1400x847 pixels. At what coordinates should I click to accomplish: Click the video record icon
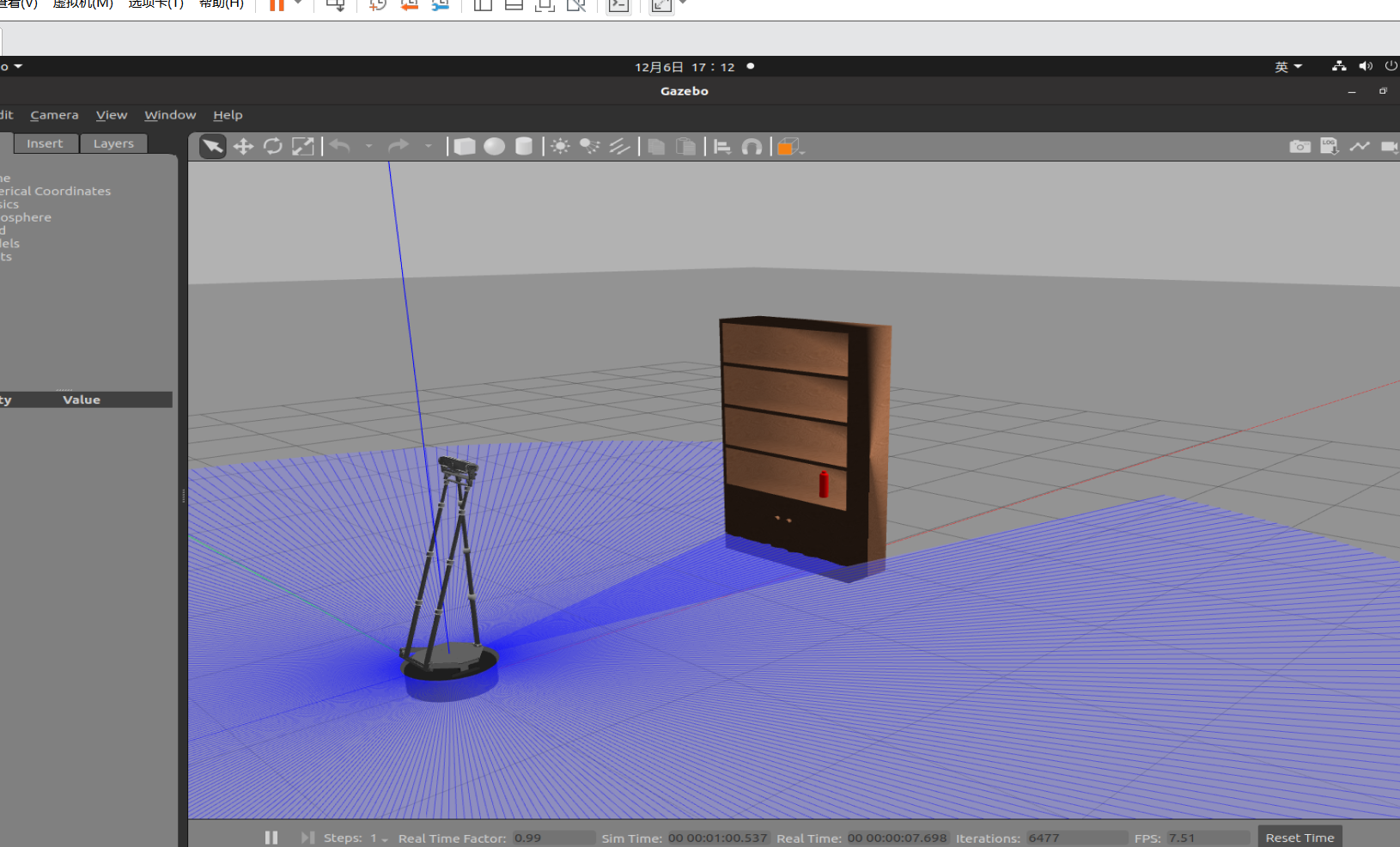pos(1390,147)
